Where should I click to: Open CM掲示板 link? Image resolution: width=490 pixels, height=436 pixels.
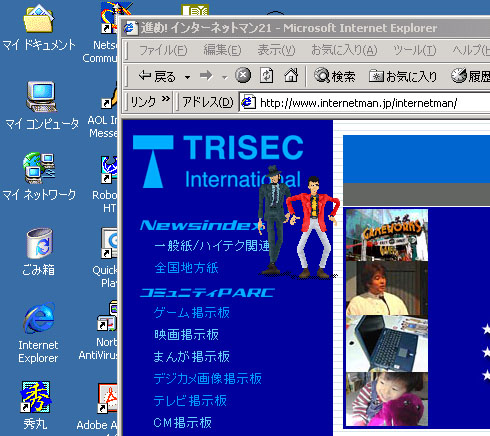[183, 423]
